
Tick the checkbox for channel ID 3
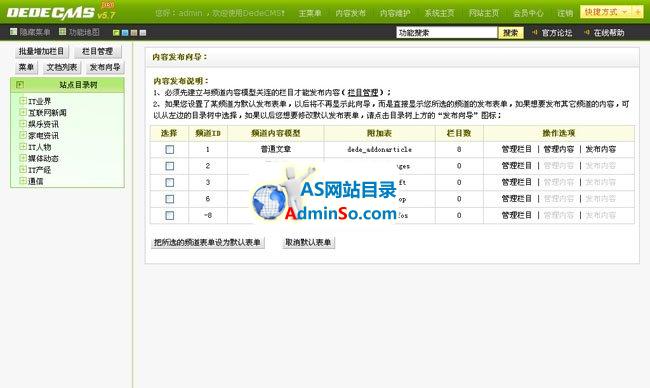[170, 182]
